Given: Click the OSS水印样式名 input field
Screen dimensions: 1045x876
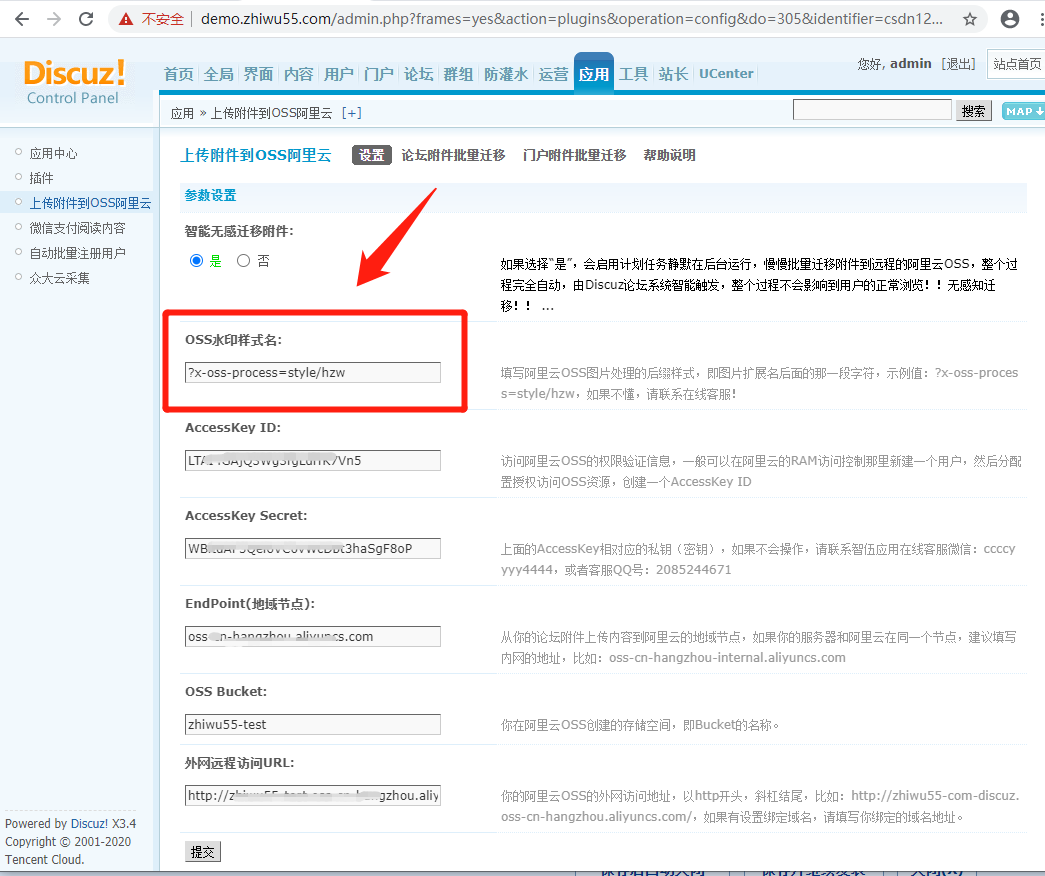Looking at the screenshot, I should tap(313, 373).
